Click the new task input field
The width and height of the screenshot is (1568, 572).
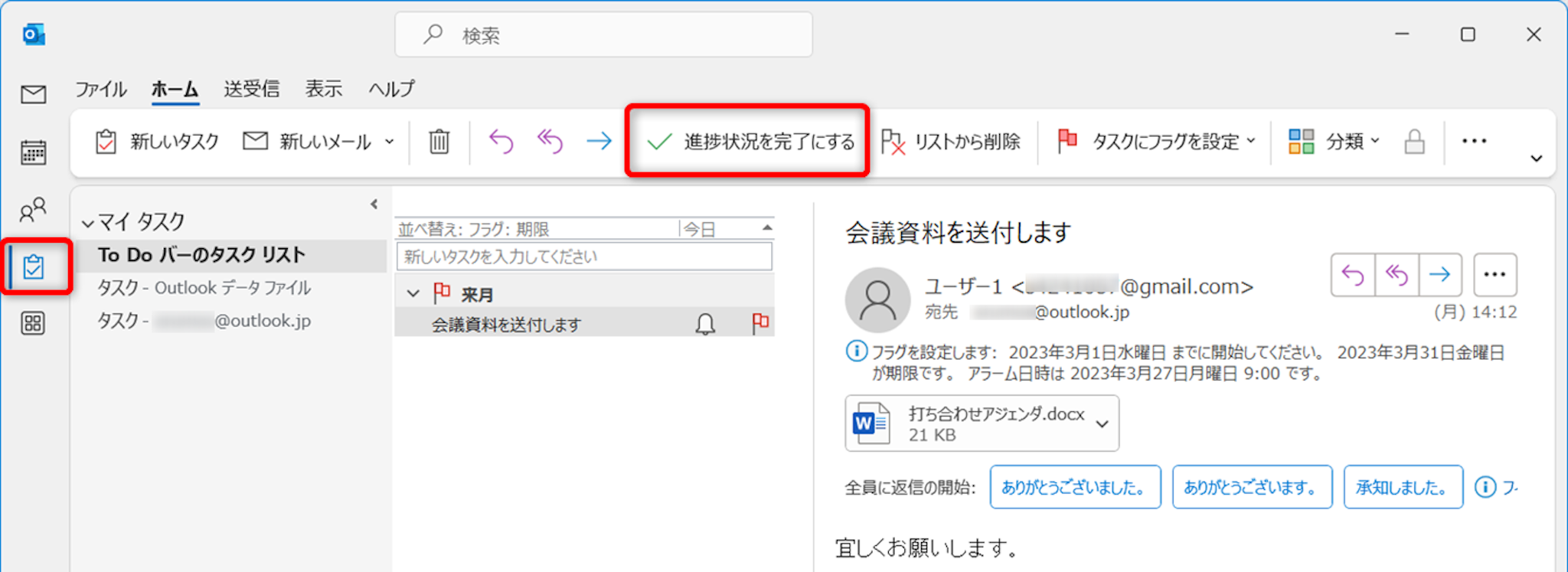(583, 257)
